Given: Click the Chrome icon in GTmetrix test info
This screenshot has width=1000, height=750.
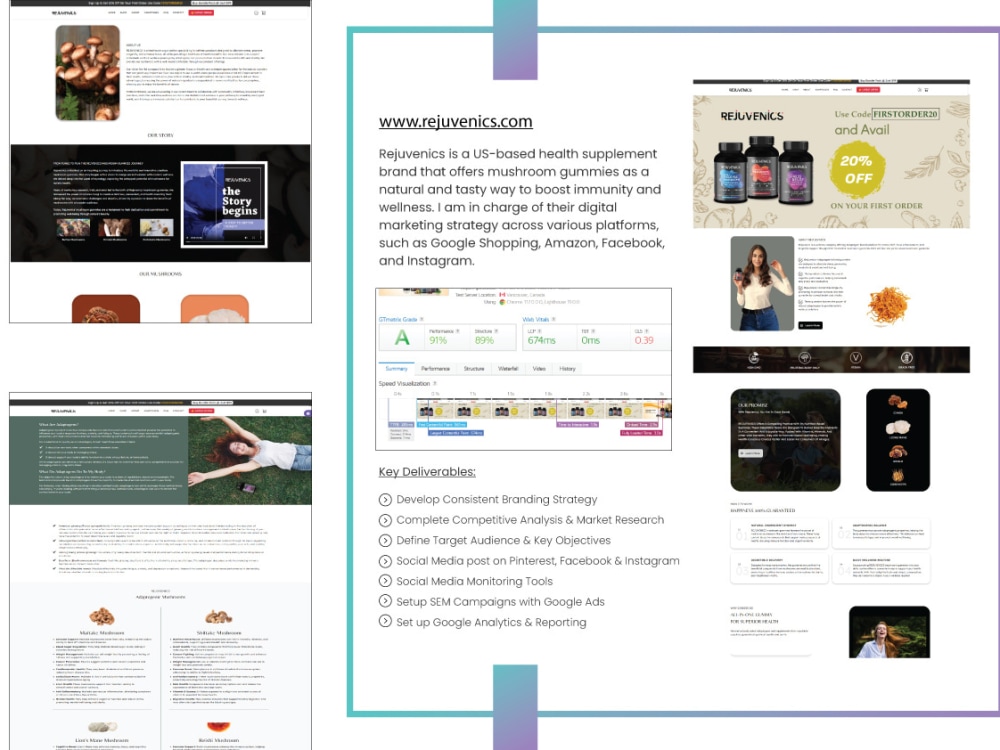Looking at the screenshot, I should click(x=502, y=302).
